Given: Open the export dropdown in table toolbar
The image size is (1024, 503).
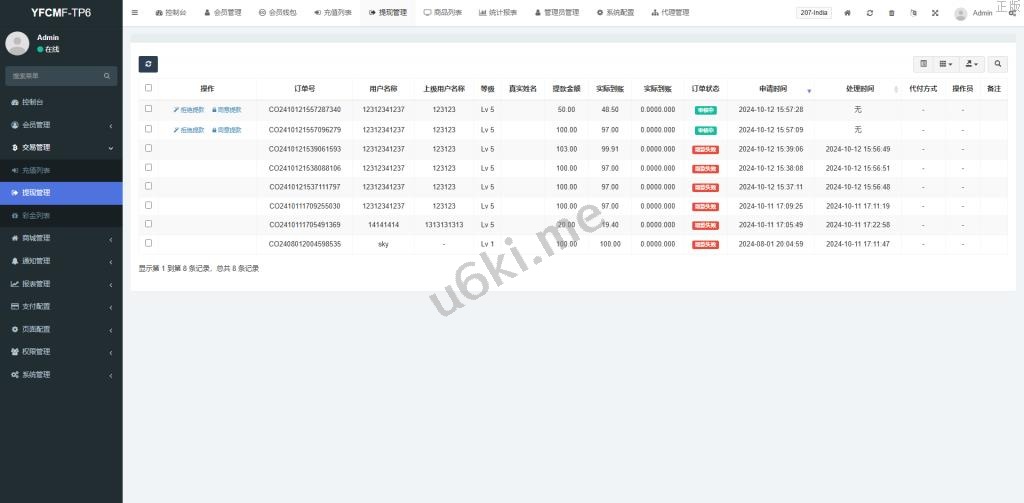Looking at the screenshot, I should click(x=972, y=64).
